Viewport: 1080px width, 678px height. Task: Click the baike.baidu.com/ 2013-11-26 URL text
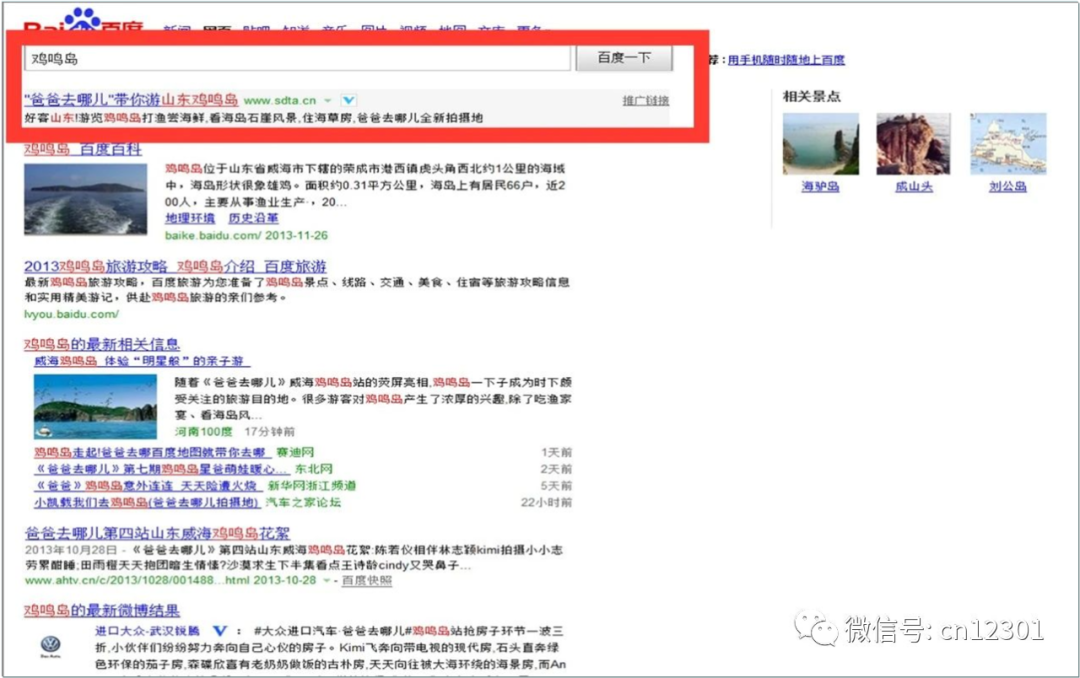click(x=246, y=236)
